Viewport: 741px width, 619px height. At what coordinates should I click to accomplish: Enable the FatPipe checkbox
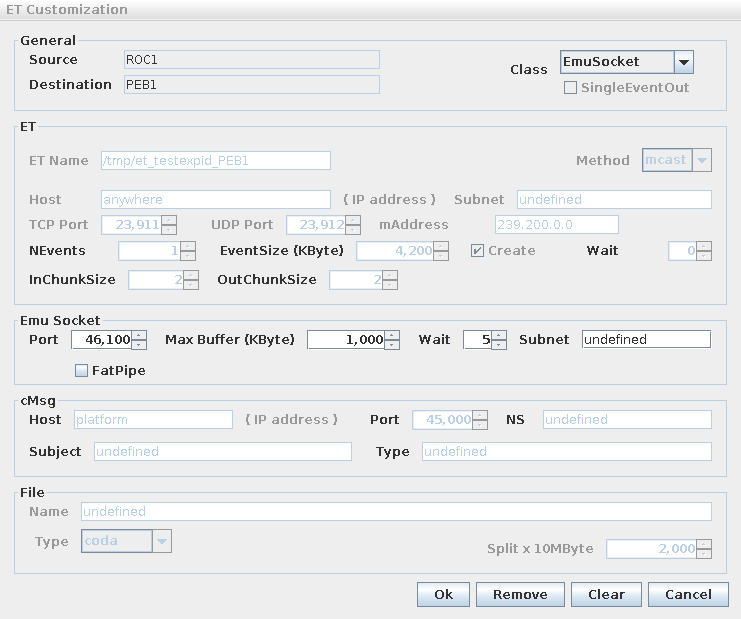pos(82,371)
